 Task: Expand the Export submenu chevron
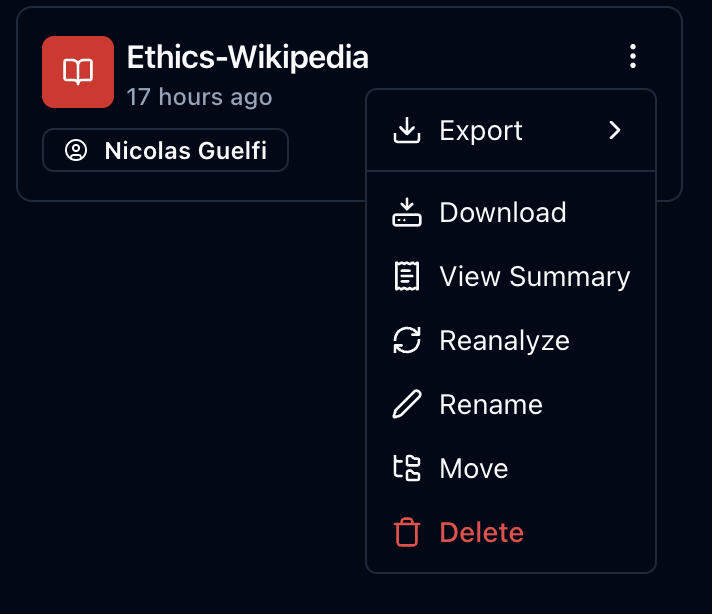(615, 131)
